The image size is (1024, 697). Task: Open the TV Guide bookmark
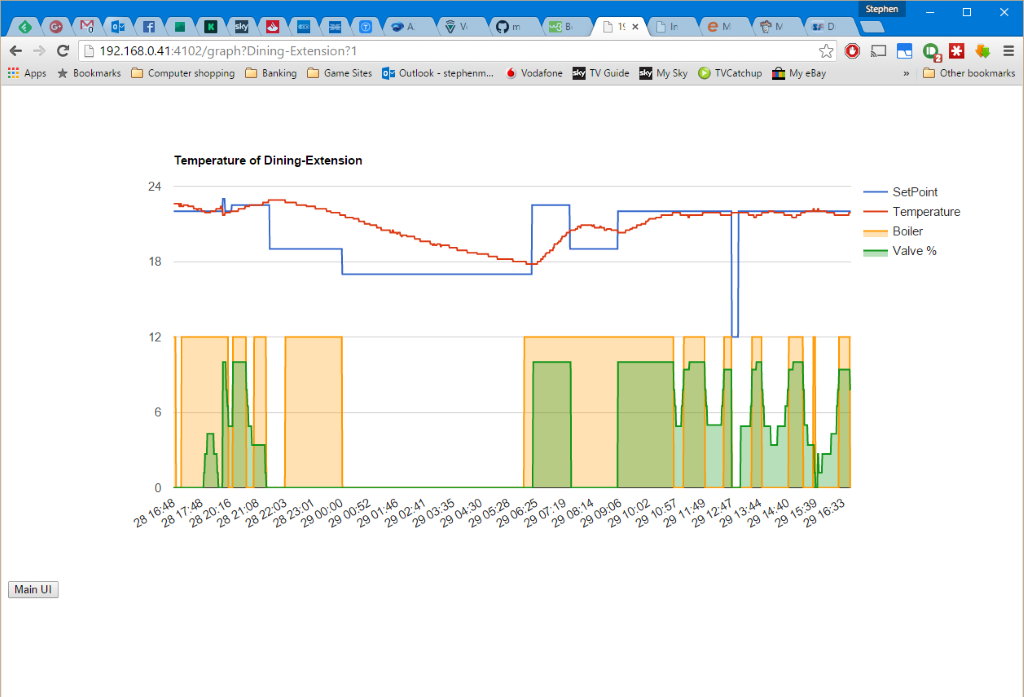click(601, 73)
